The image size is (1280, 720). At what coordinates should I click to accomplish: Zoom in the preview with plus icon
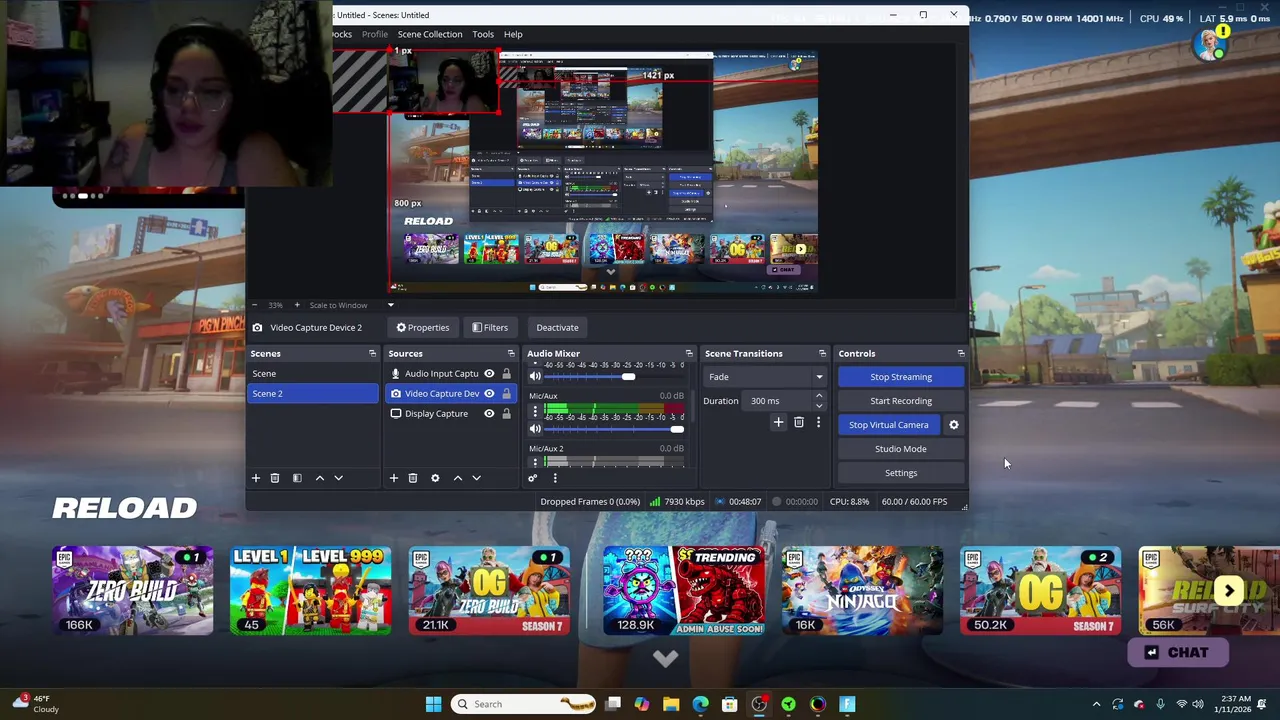(x=296, y=305)
